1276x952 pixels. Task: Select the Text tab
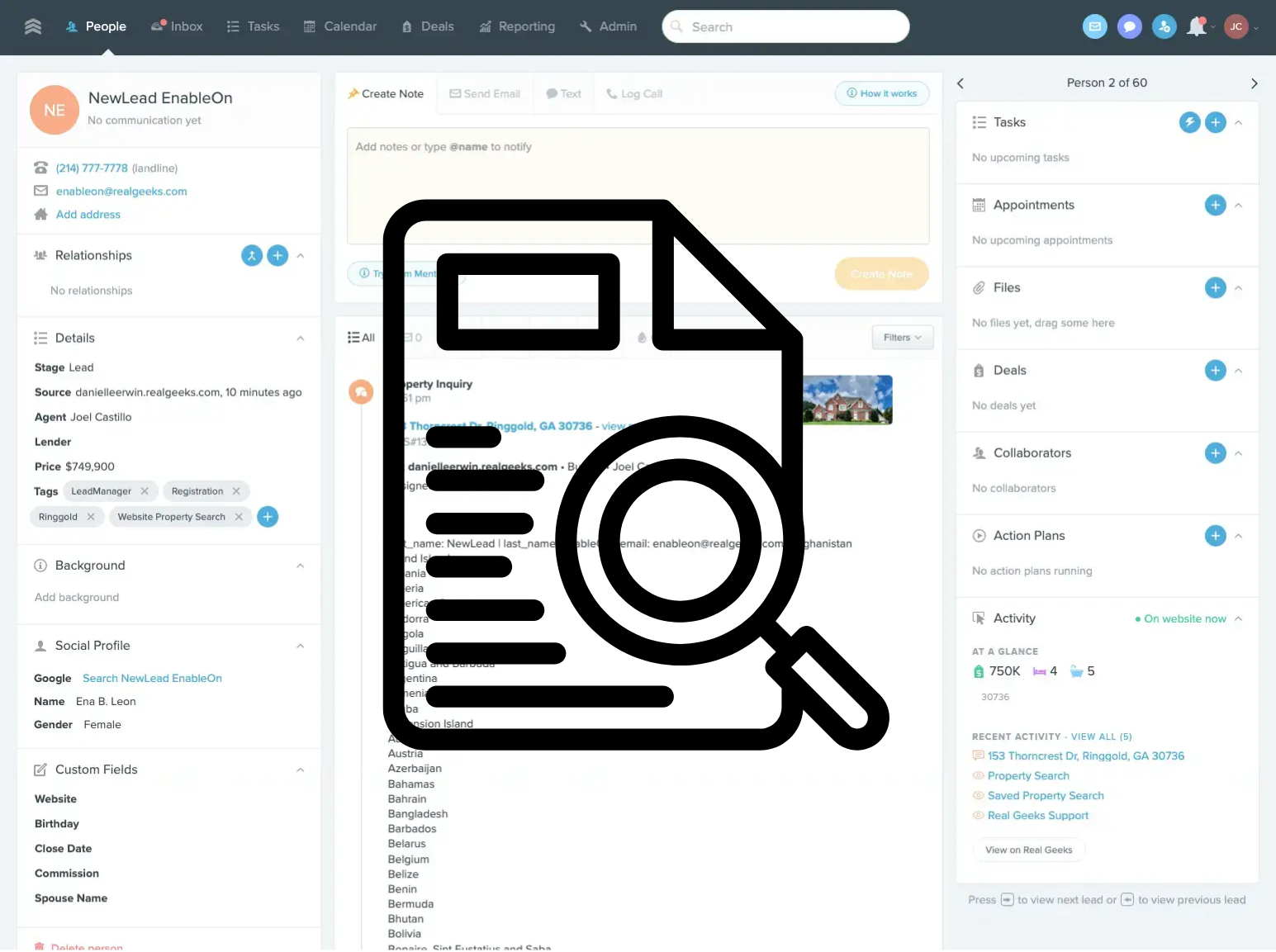(x=563, y=93)
